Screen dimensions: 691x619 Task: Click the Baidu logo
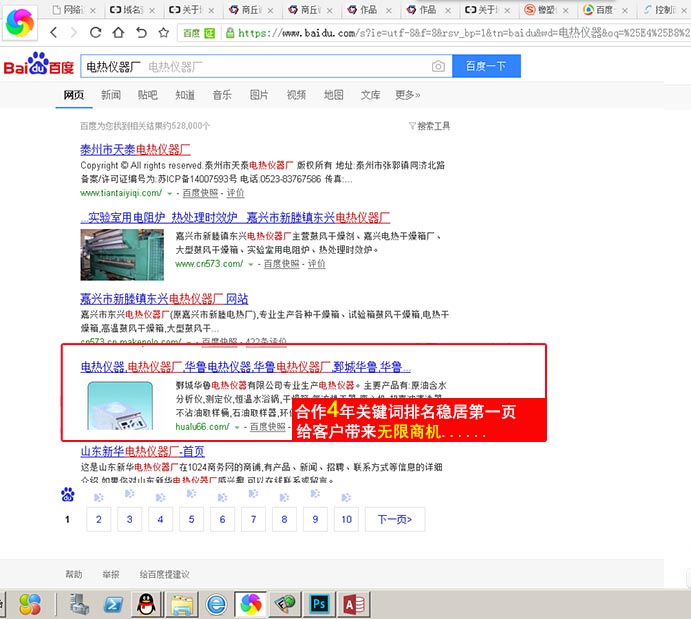pos(38,64)
